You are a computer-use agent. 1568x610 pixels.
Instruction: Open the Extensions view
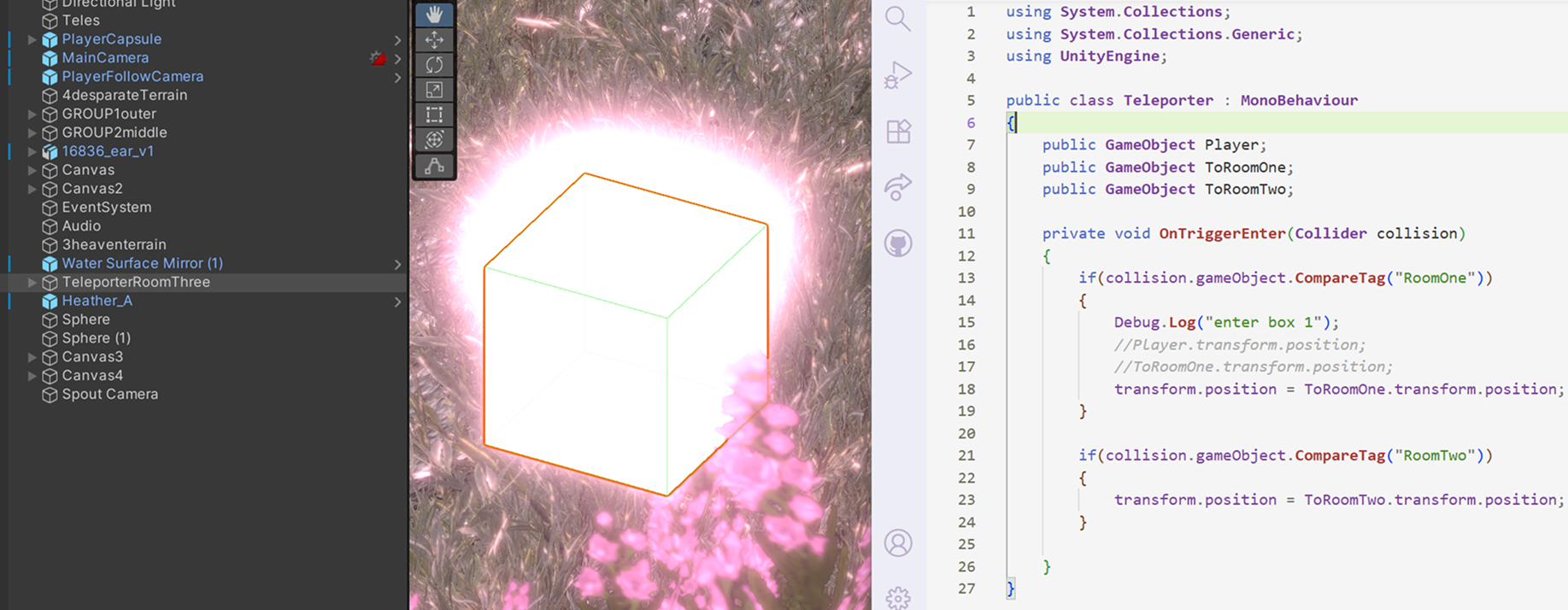tap(898, 131)
